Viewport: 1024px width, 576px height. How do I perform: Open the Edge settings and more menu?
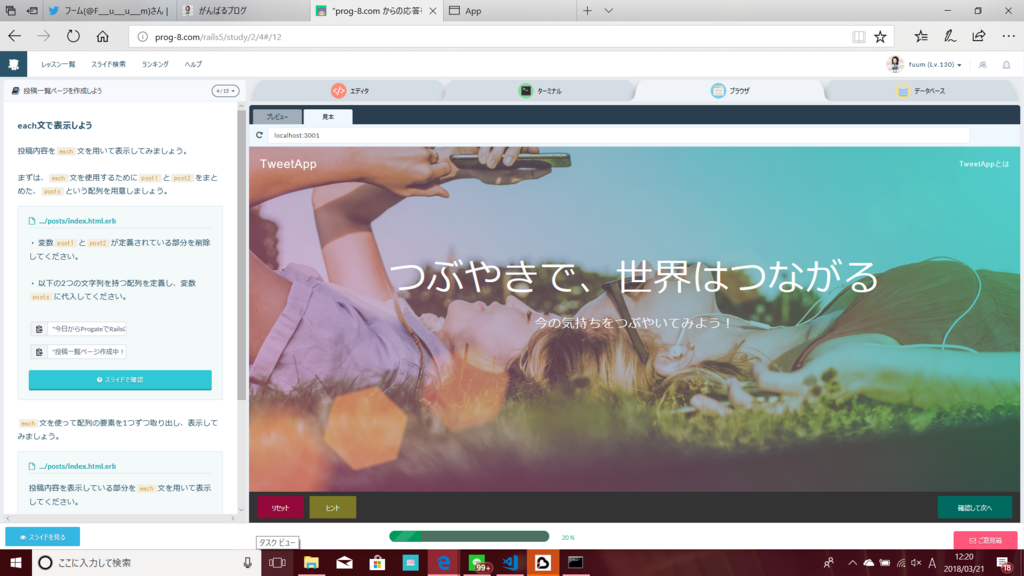(x=1008, y=37)
